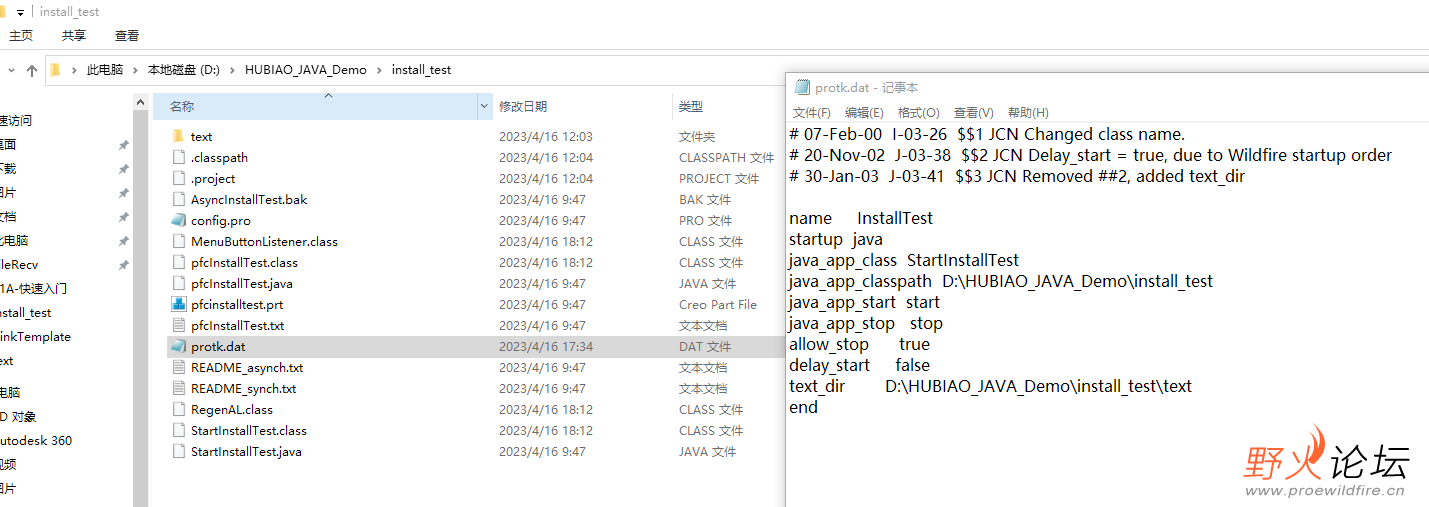
Task: Click the Notepad icon in protk.dat title bar
Action: (x=802, y=88)
